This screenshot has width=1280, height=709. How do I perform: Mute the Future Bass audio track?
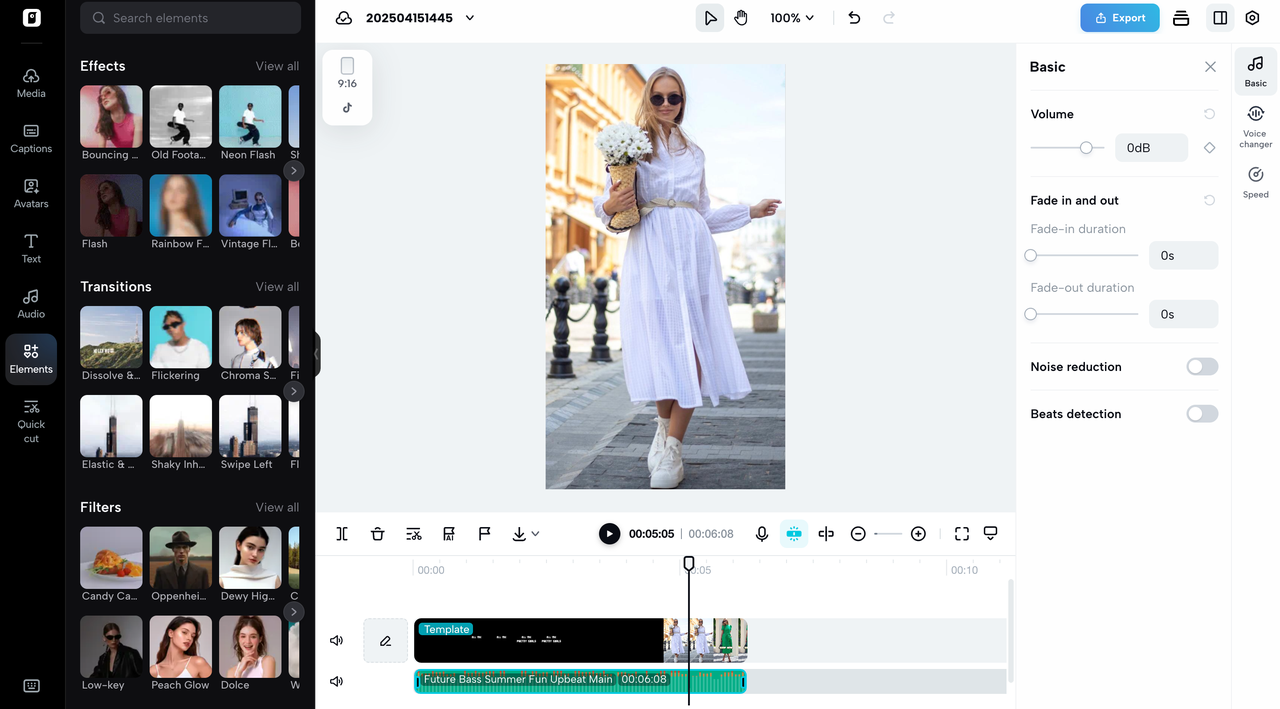click(337, 681)
